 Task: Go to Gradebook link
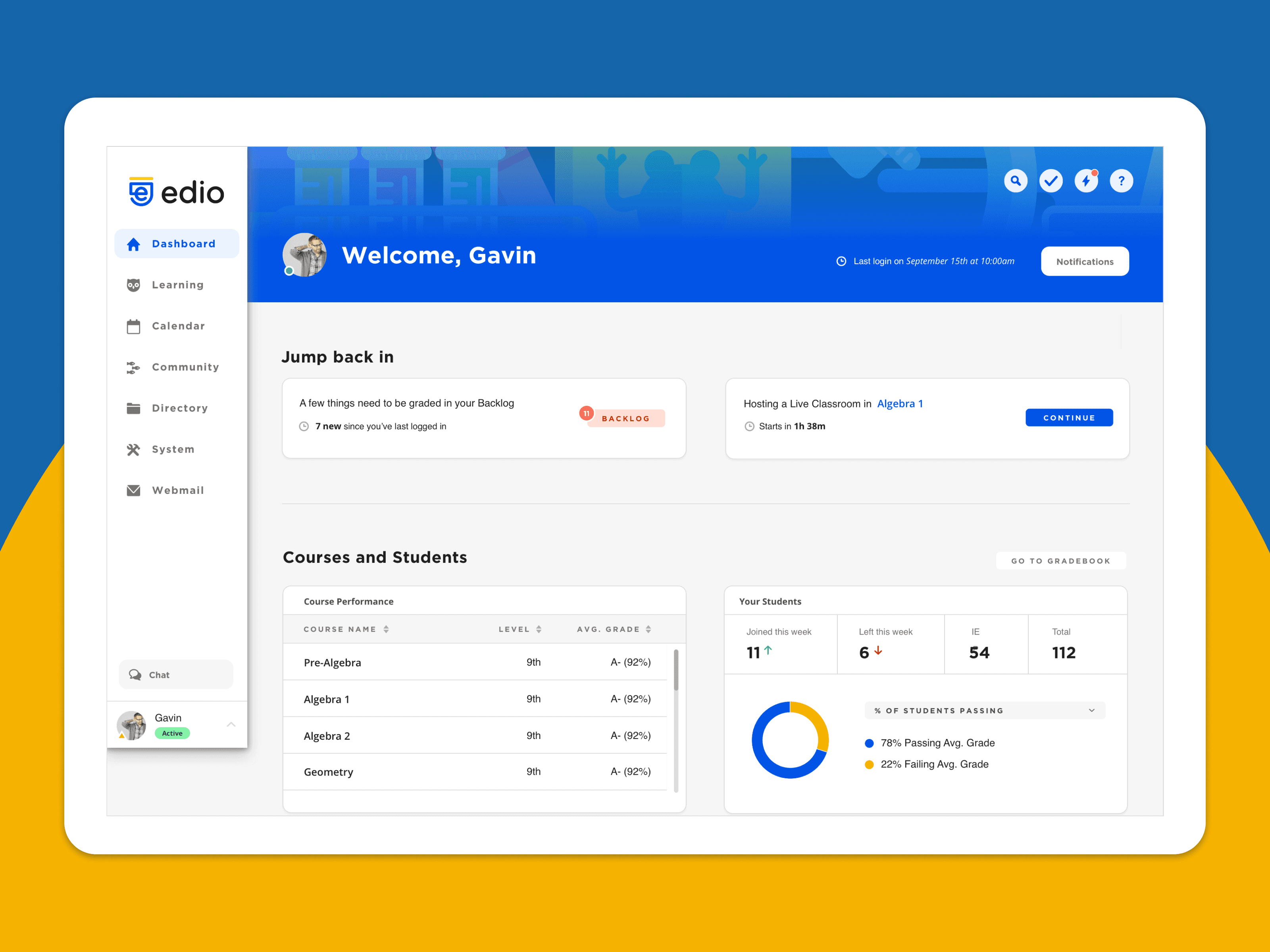pos(1060,561)
